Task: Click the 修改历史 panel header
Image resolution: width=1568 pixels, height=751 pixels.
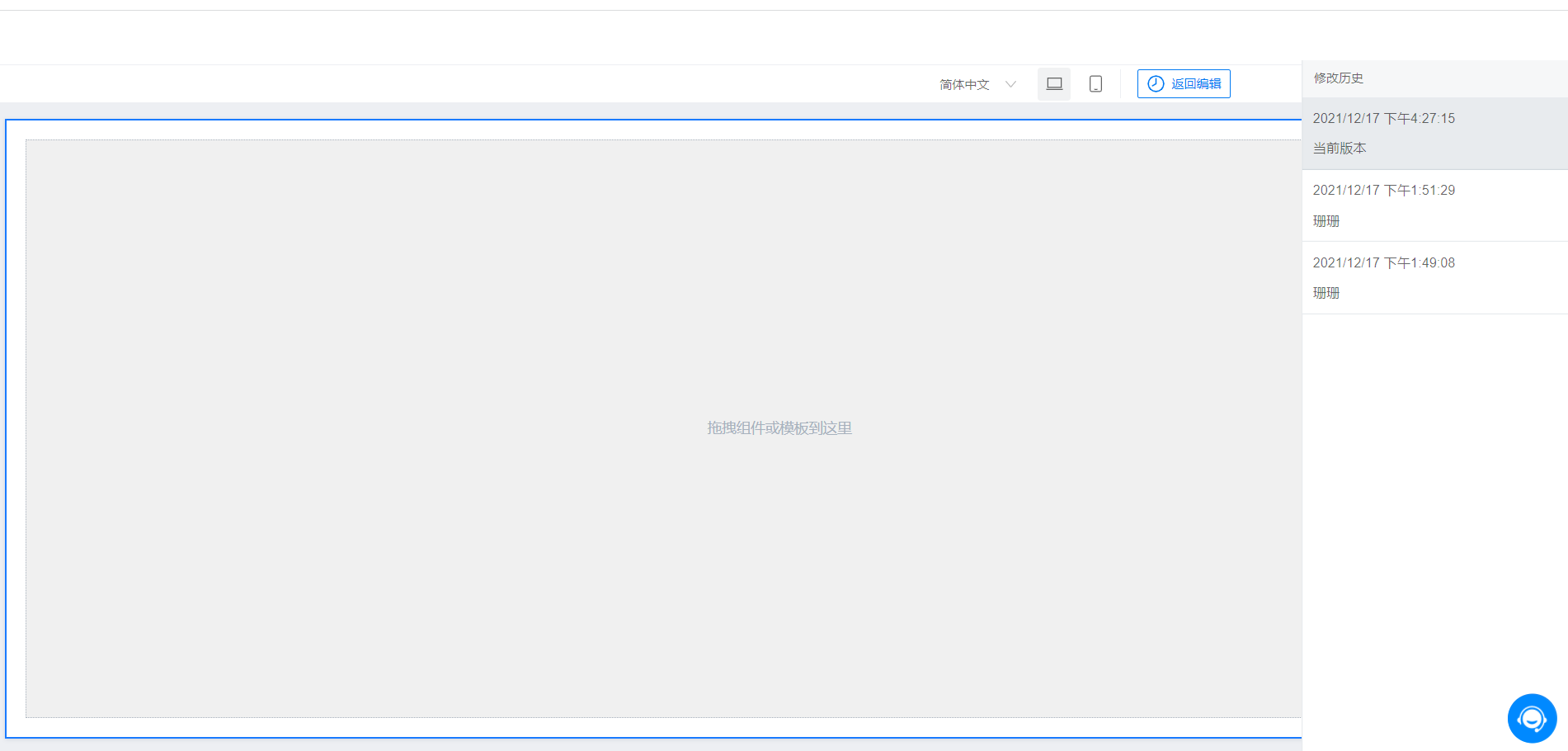Action: (x=1339, y=78)
